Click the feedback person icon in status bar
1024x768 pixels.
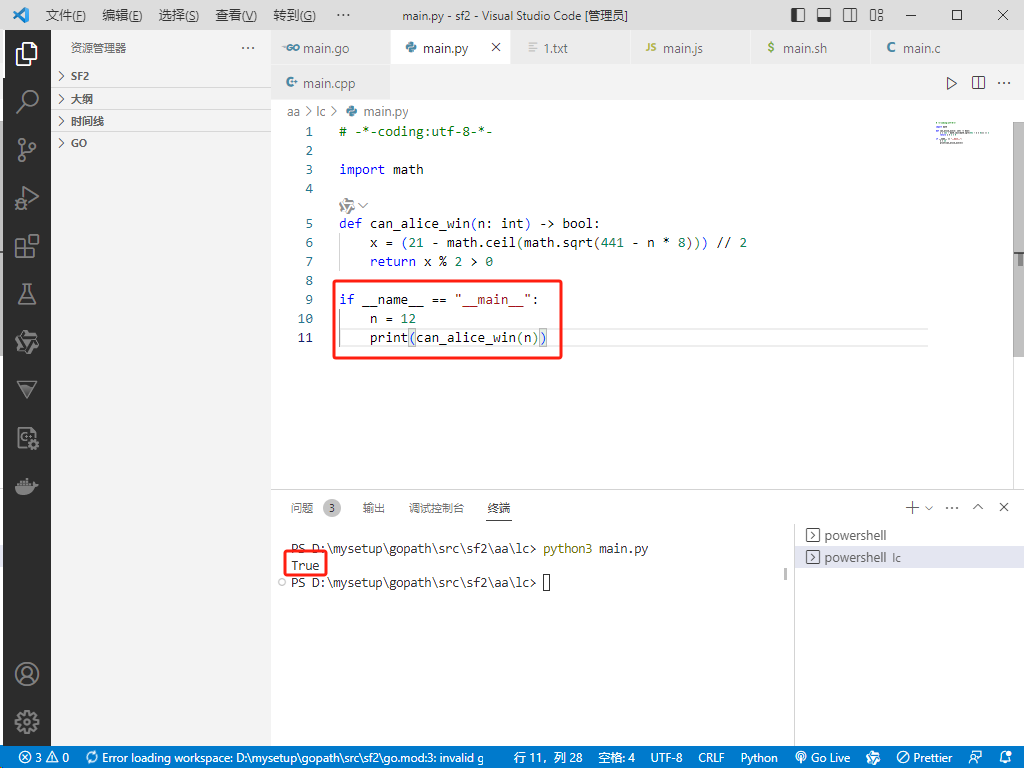point(976,758)
